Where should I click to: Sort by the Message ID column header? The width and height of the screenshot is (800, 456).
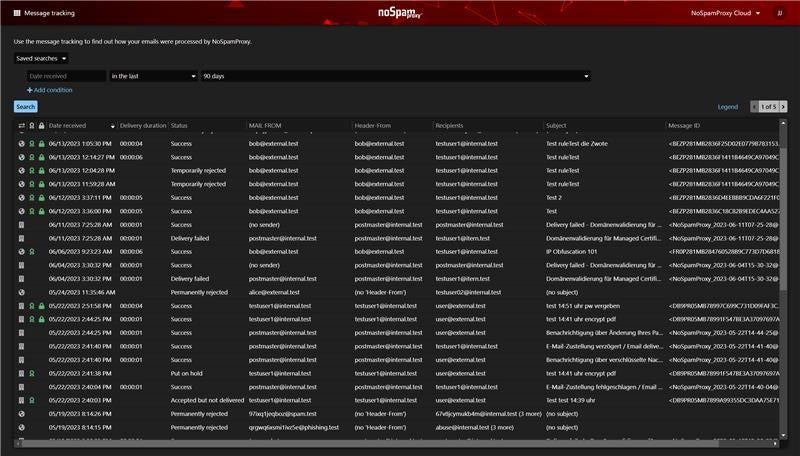pyautogui.click(x=684, y=125)
